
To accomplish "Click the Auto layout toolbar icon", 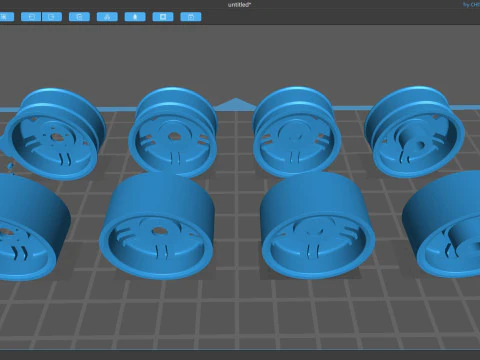I will click(107, 17).
